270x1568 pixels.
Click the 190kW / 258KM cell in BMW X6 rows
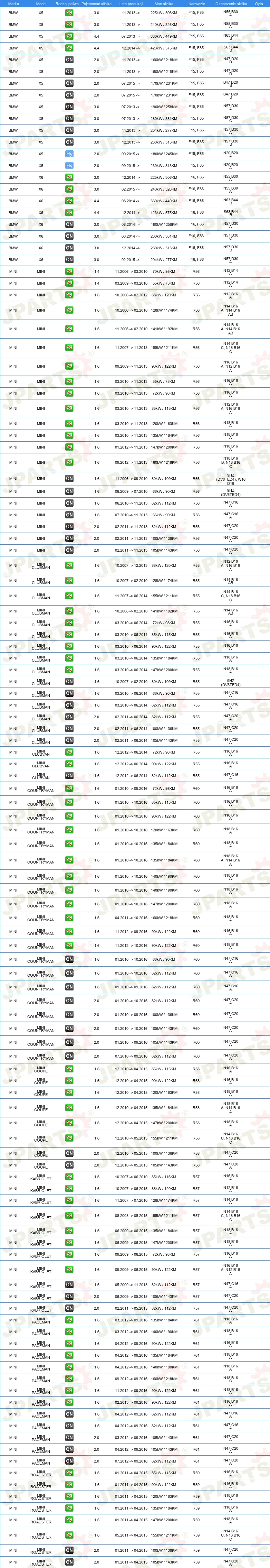coord(164,224)
